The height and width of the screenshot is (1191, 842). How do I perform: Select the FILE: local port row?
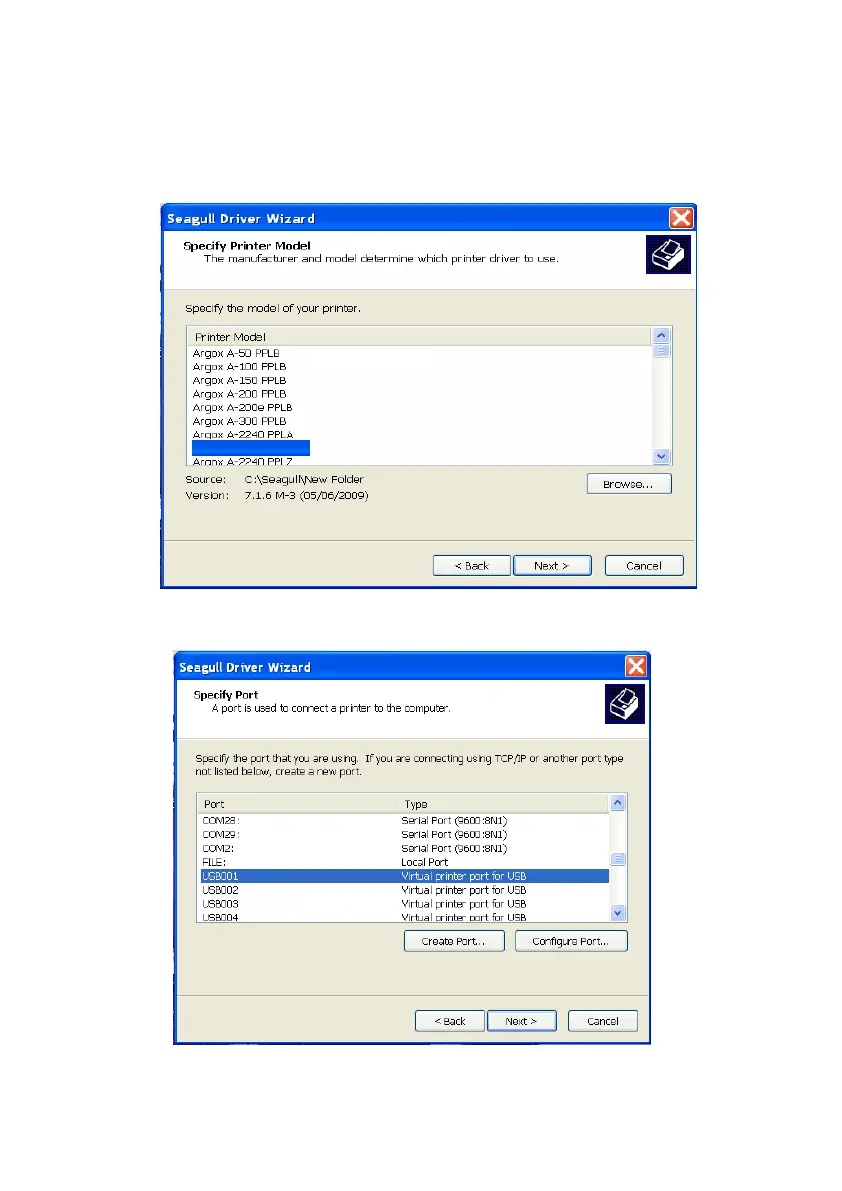pos(405,862)
